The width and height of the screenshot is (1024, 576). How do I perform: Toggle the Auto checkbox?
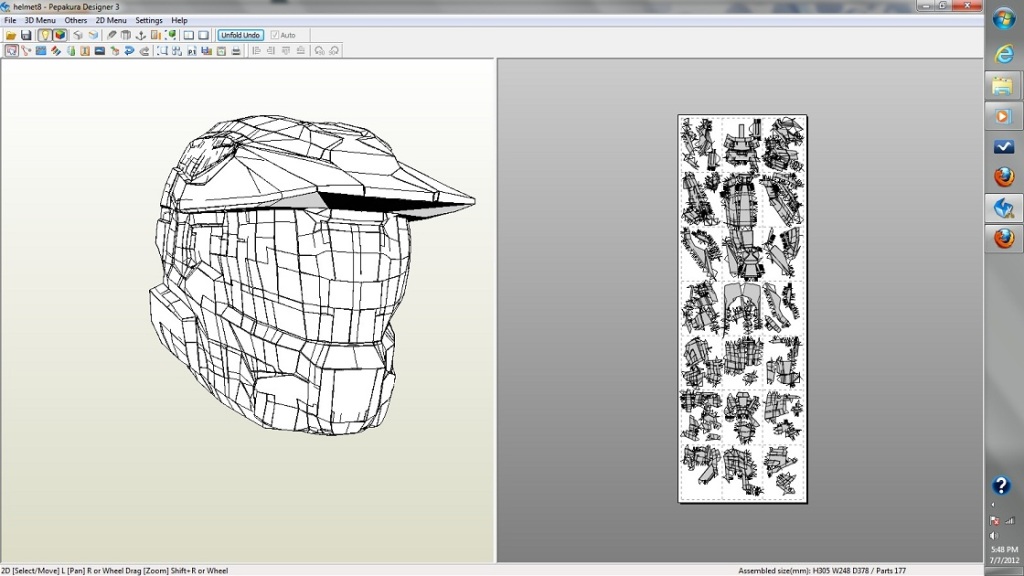(x=274, y=35)
